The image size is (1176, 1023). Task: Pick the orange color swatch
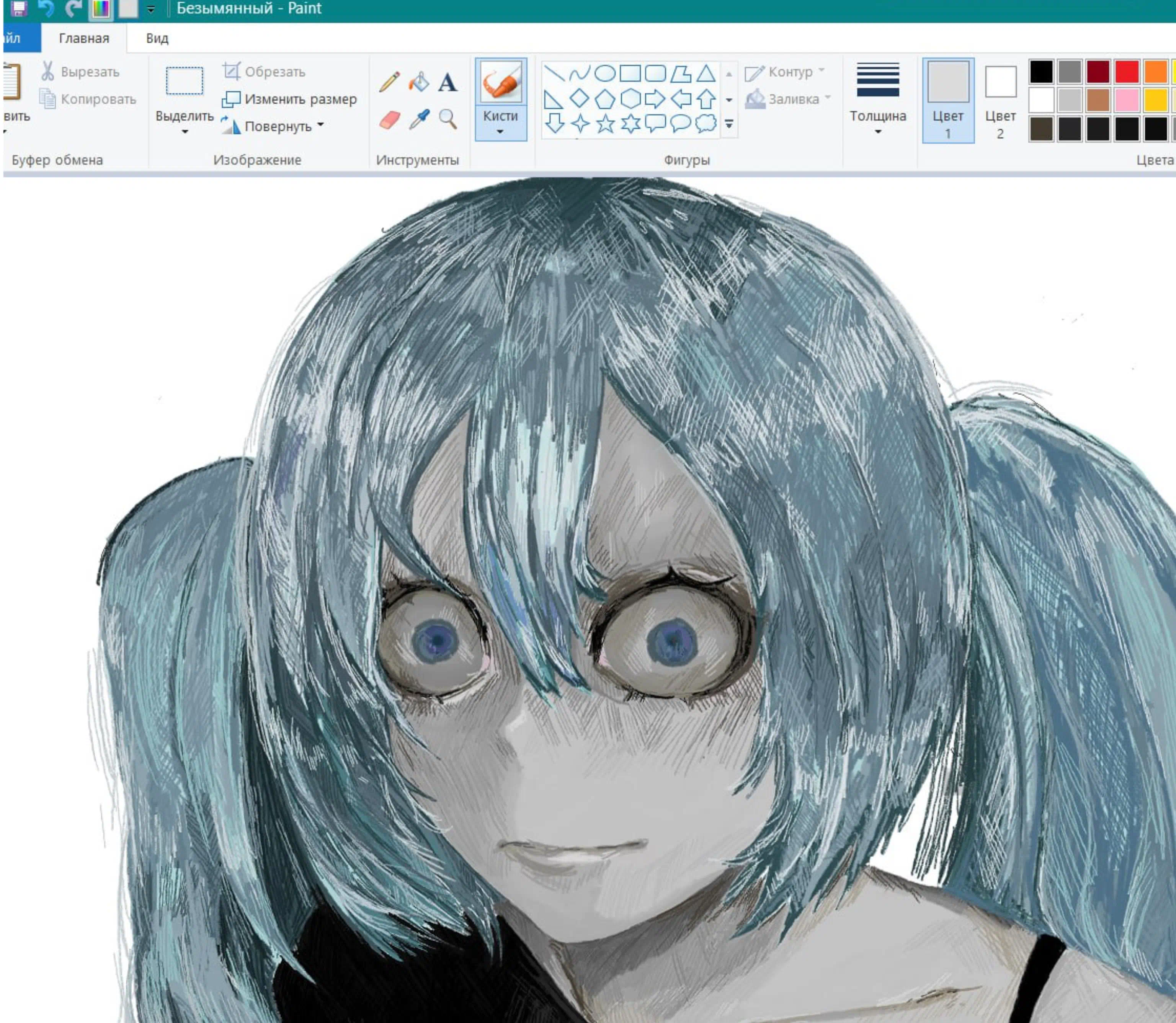pyautogui.click(x=1155, y=71)
